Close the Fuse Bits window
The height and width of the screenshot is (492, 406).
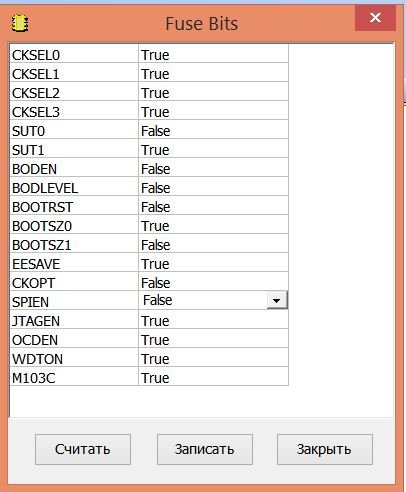point(375,17)
